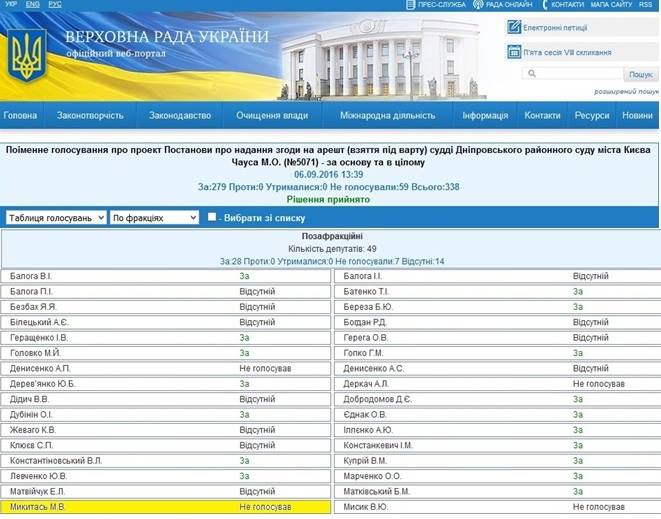Open the 'Таблиця голосувань' dropdown
661x519 pixels.
point(56,218)
